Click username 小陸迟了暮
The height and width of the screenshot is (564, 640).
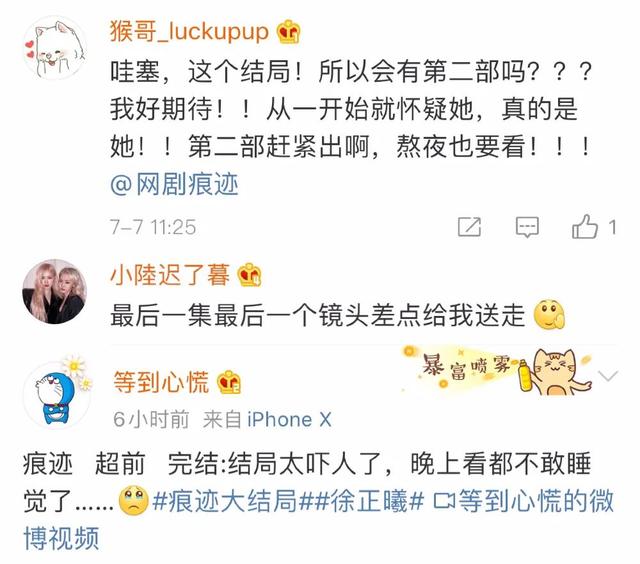click(x=170, y=274)
